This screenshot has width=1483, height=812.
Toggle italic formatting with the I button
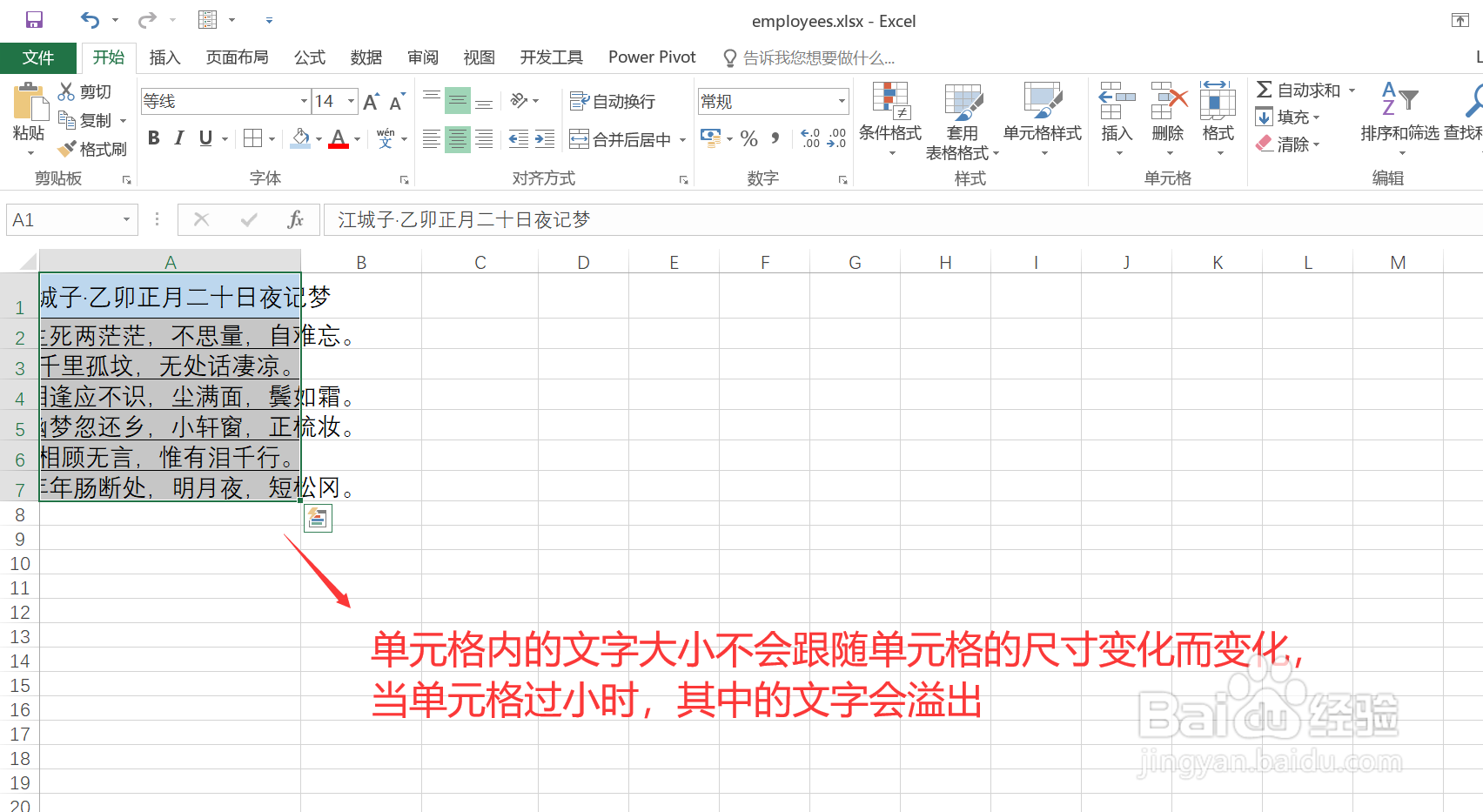[x=178, y=138]
